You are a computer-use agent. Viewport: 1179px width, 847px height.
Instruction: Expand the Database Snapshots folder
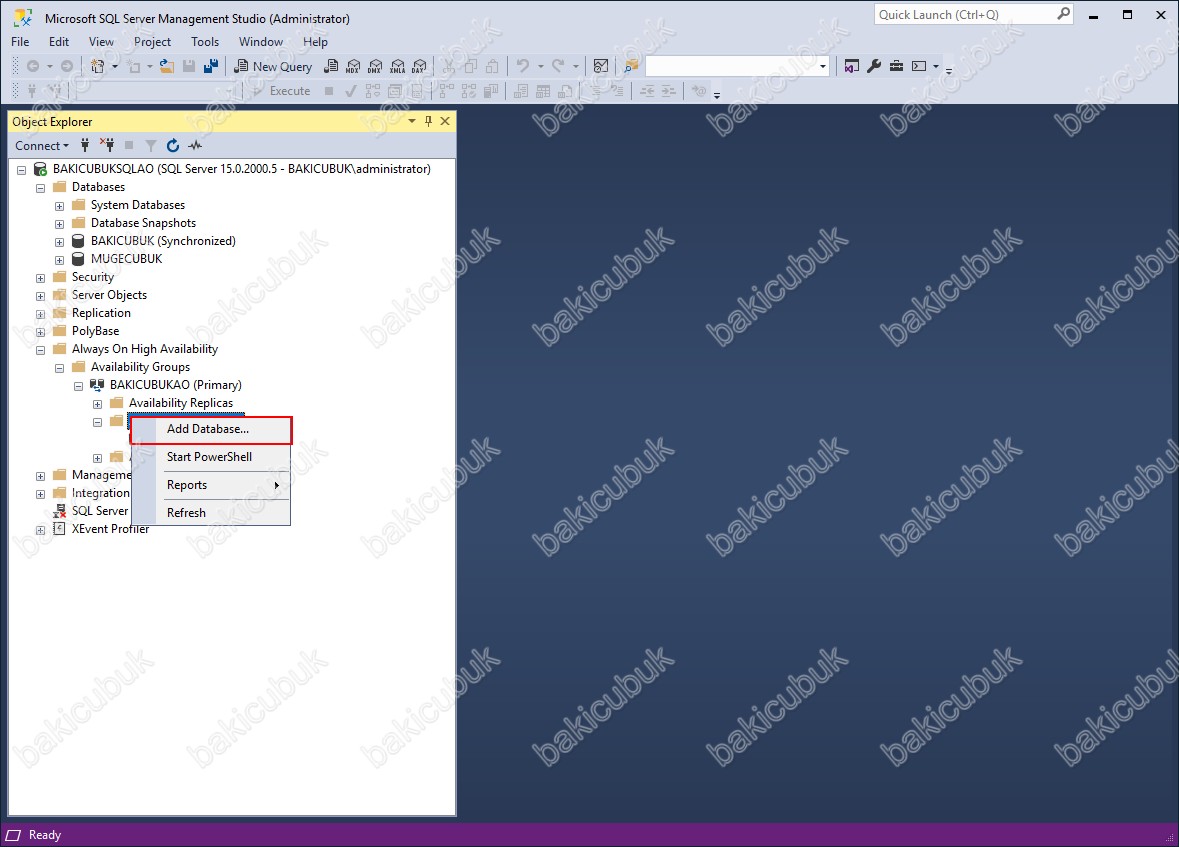pyautogui.click(x=59, y=224)
